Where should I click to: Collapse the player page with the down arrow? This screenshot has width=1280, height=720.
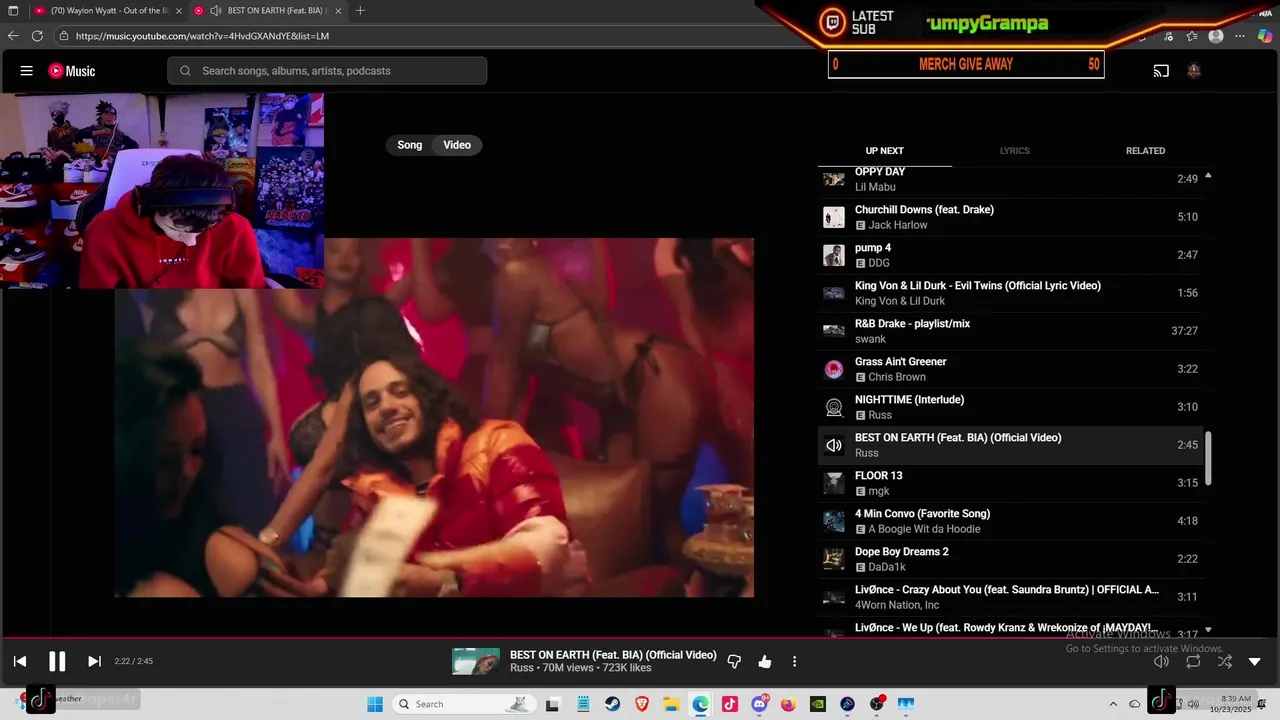tap(1255, 662)
